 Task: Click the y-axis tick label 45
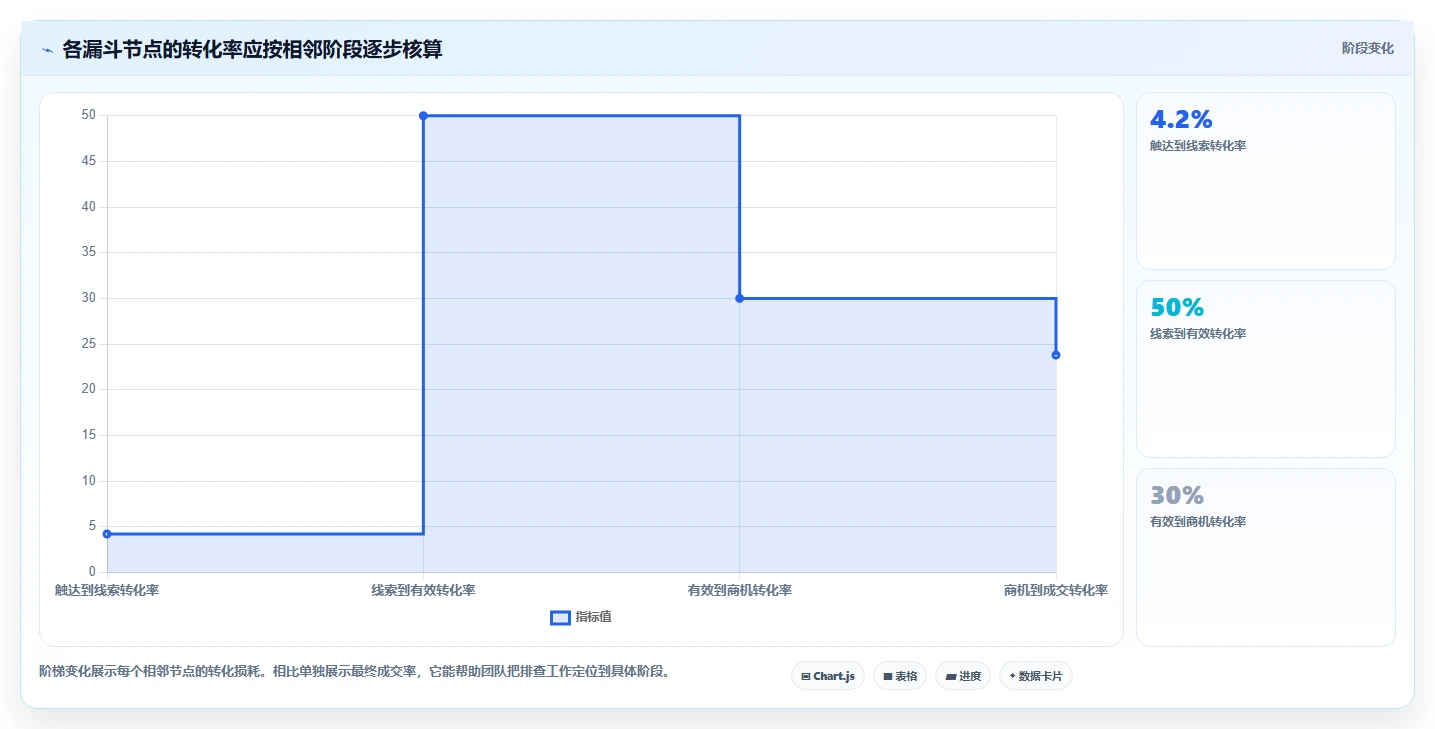pyautogui.click(x=88, y=161)
